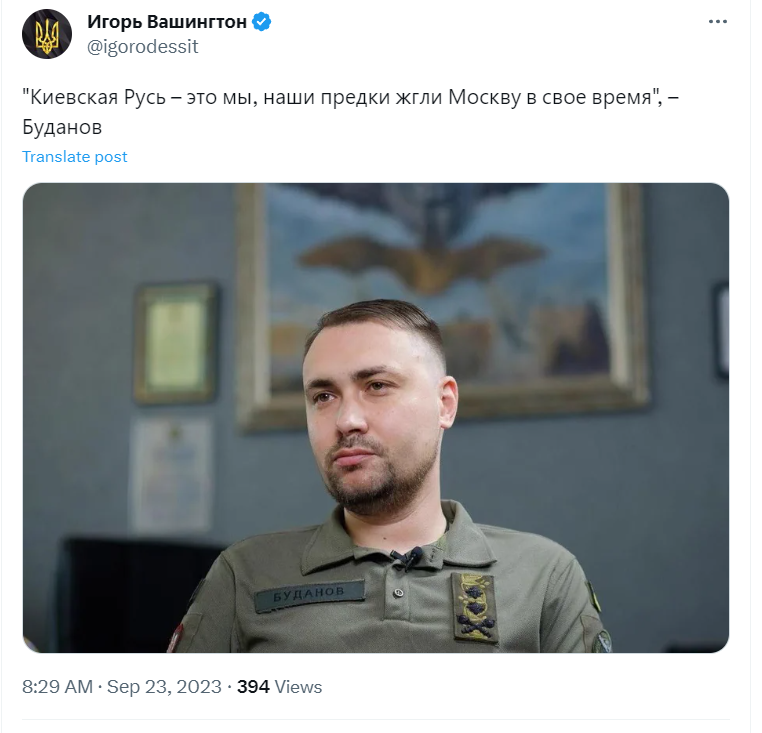
Task: Click the rank insignia patch on the shirt
Action: (474, 607)
